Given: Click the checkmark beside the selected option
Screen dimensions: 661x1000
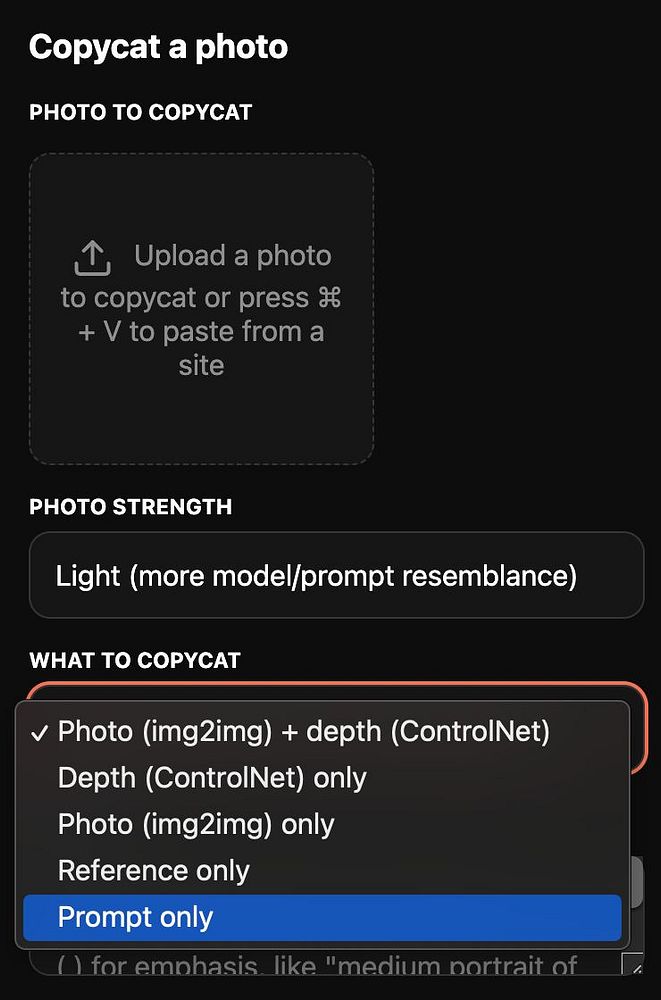Looking at the screenshot, I should pyautogui.click(x=40, y=733).
